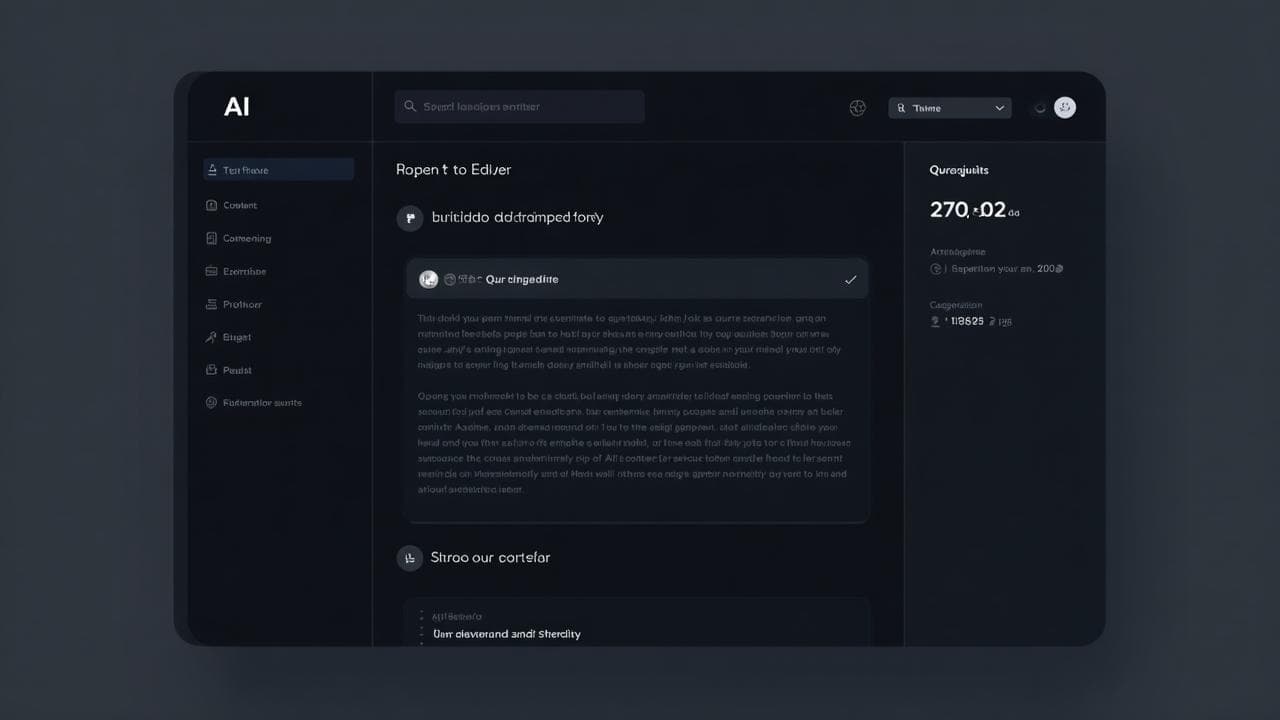Open the Pedst sidebar icon
The width and height of the screenshot is (1280, 720).
click(212, 370)
